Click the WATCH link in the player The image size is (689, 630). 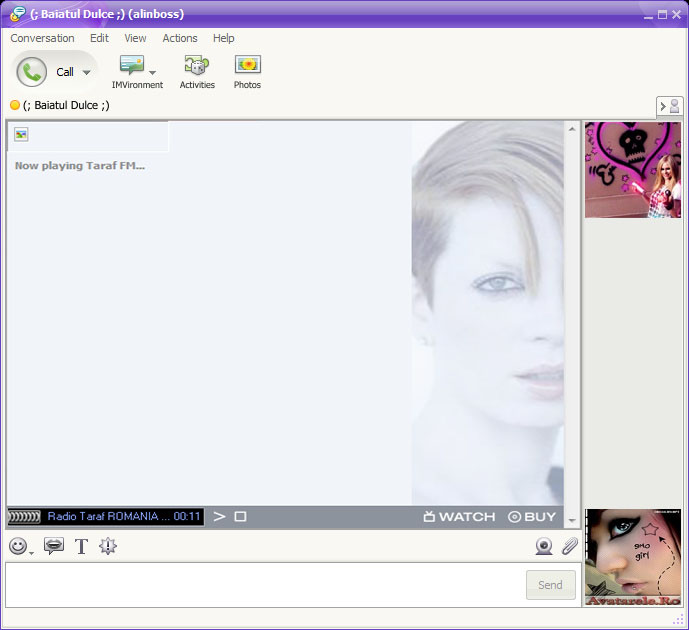point(459,517)
